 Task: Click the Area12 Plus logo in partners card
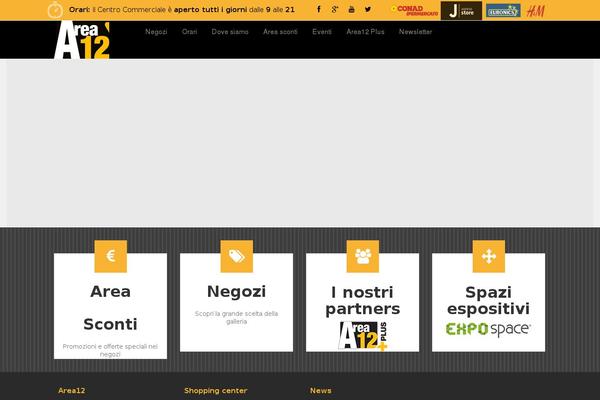coord(363,336)
